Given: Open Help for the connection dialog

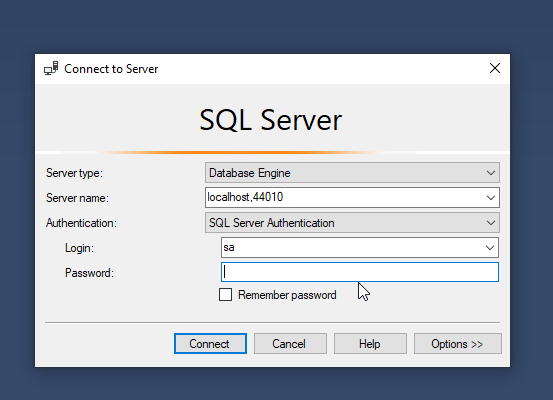Looking at the screenshot, I should click(370, 344).
